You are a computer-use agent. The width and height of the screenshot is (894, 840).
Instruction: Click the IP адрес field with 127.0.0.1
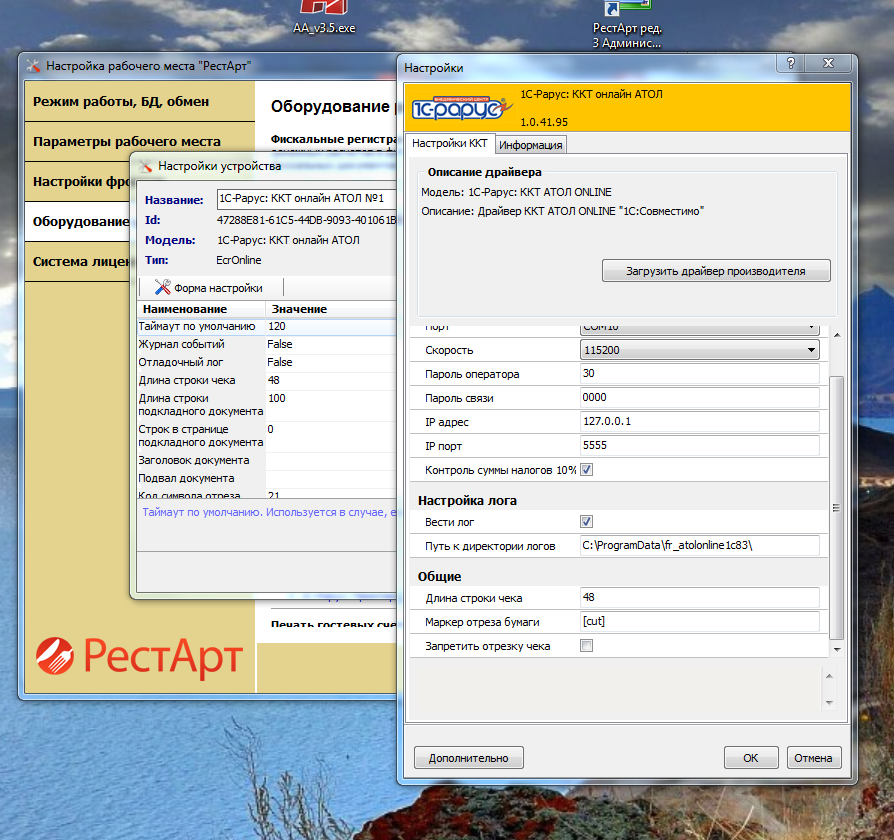pos(700,421)
